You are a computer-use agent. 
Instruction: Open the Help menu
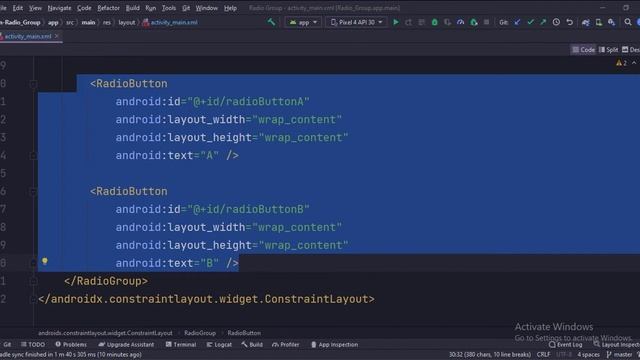click(230, 8)
